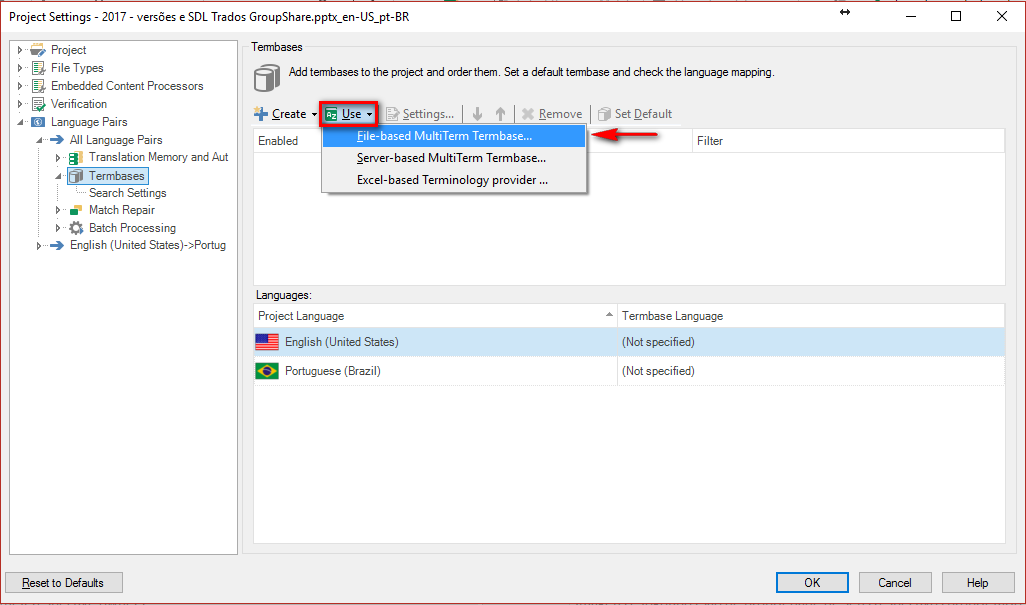Click the Settings... toolbar label
Screen dimensions: 1026x605
click(x=428, y=114)
